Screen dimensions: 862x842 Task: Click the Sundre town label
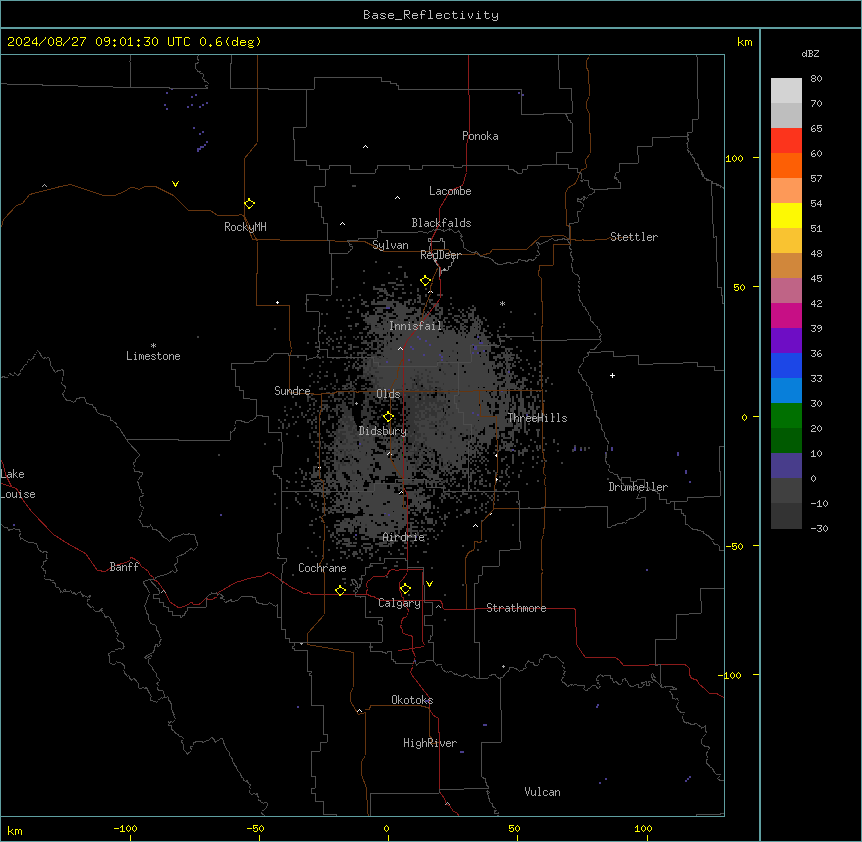(x=292, y=391)
